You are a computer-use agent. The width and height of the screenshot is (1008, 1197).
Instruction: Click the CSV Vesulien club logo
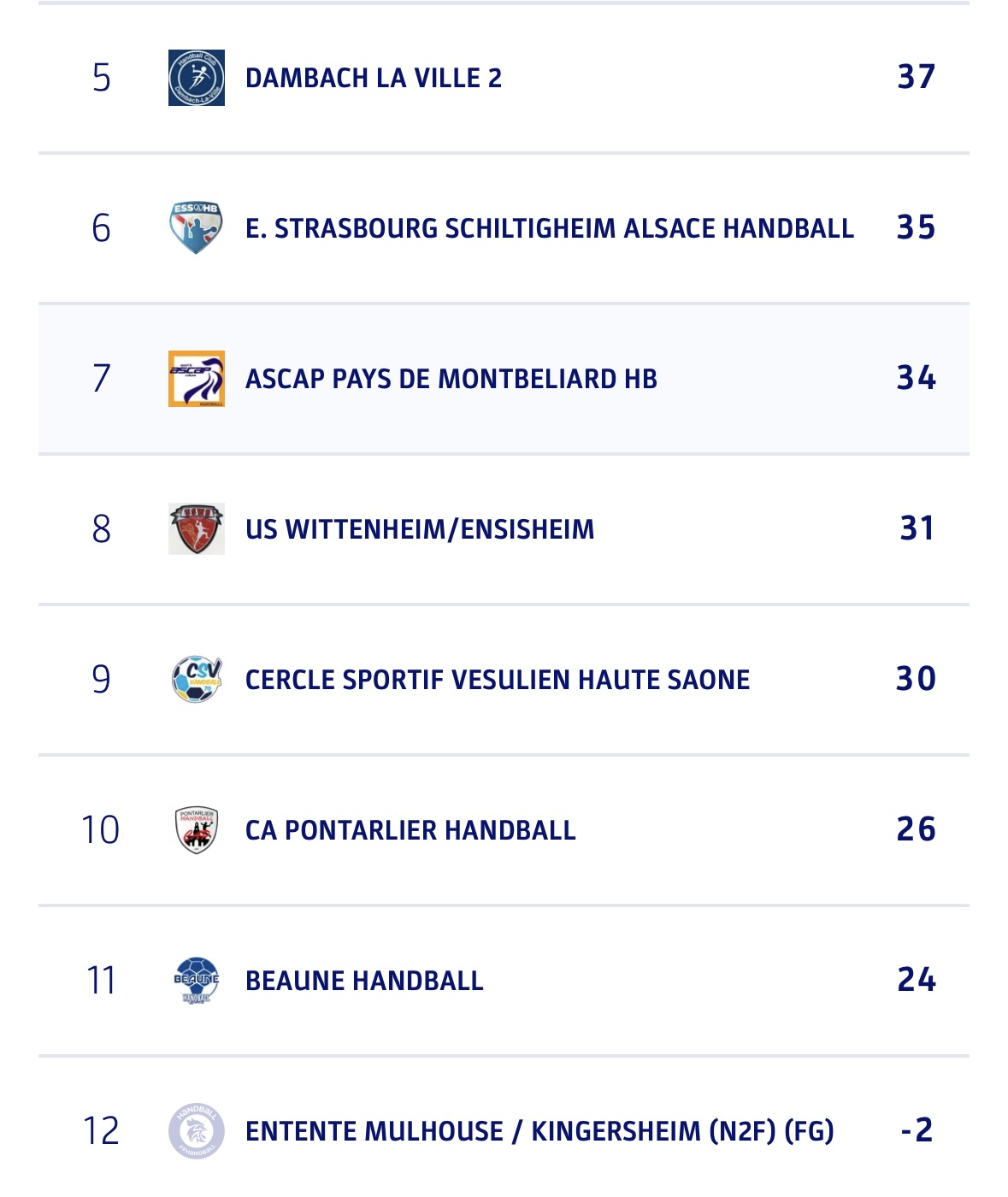197,680
